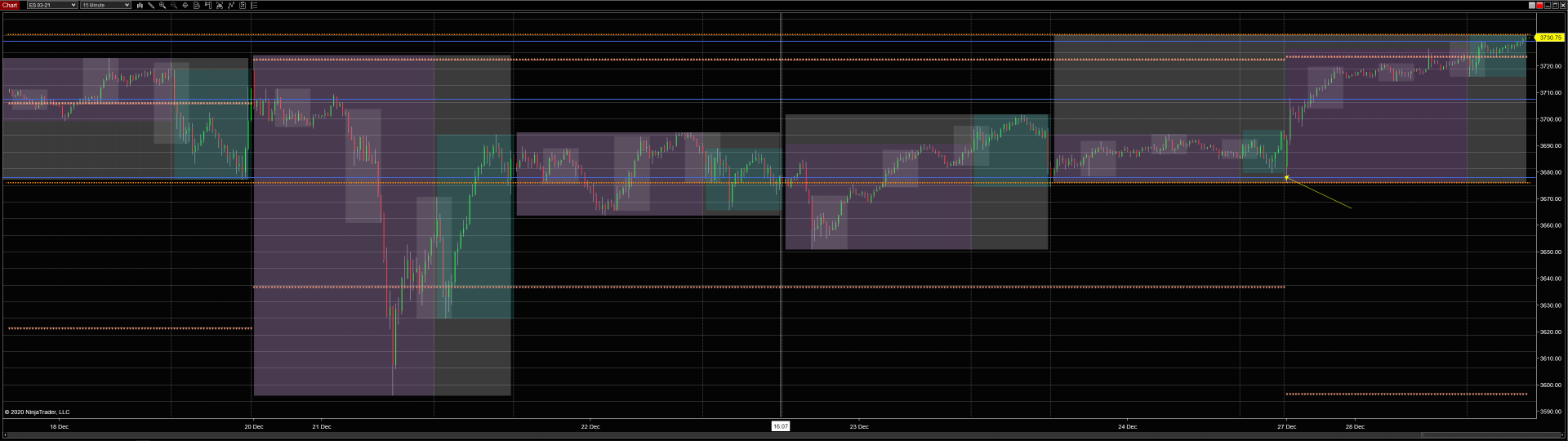Screen dimensions: 1568x441
Task: Close the chart window
Action: [1563, 5]
